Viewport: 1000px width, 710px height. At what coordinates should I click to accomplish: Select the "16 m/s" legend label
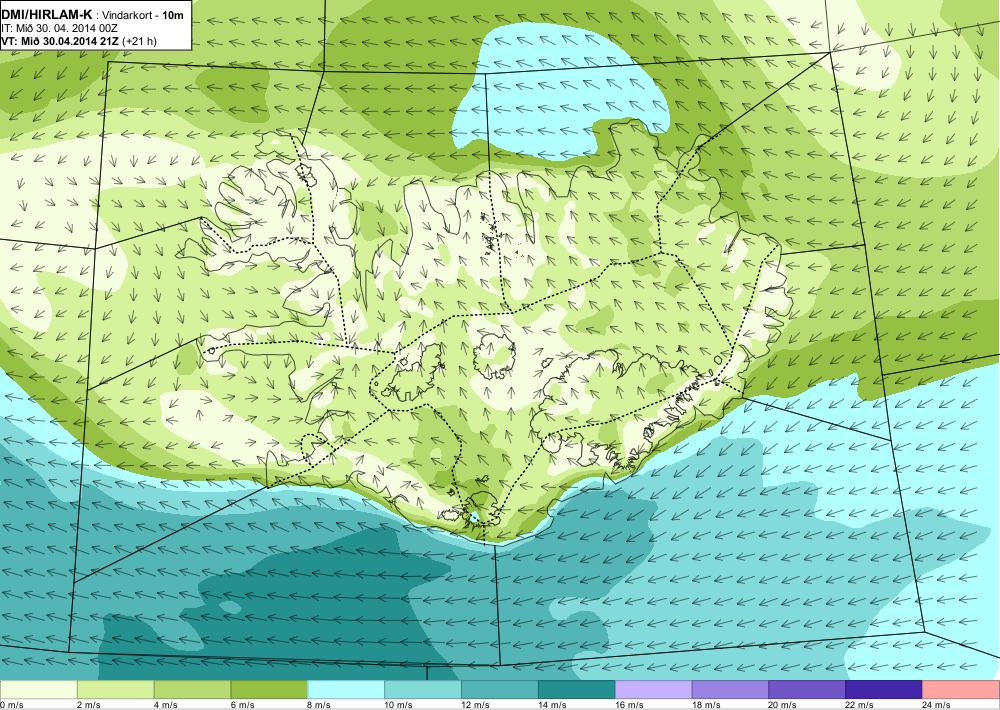[629, 705]
